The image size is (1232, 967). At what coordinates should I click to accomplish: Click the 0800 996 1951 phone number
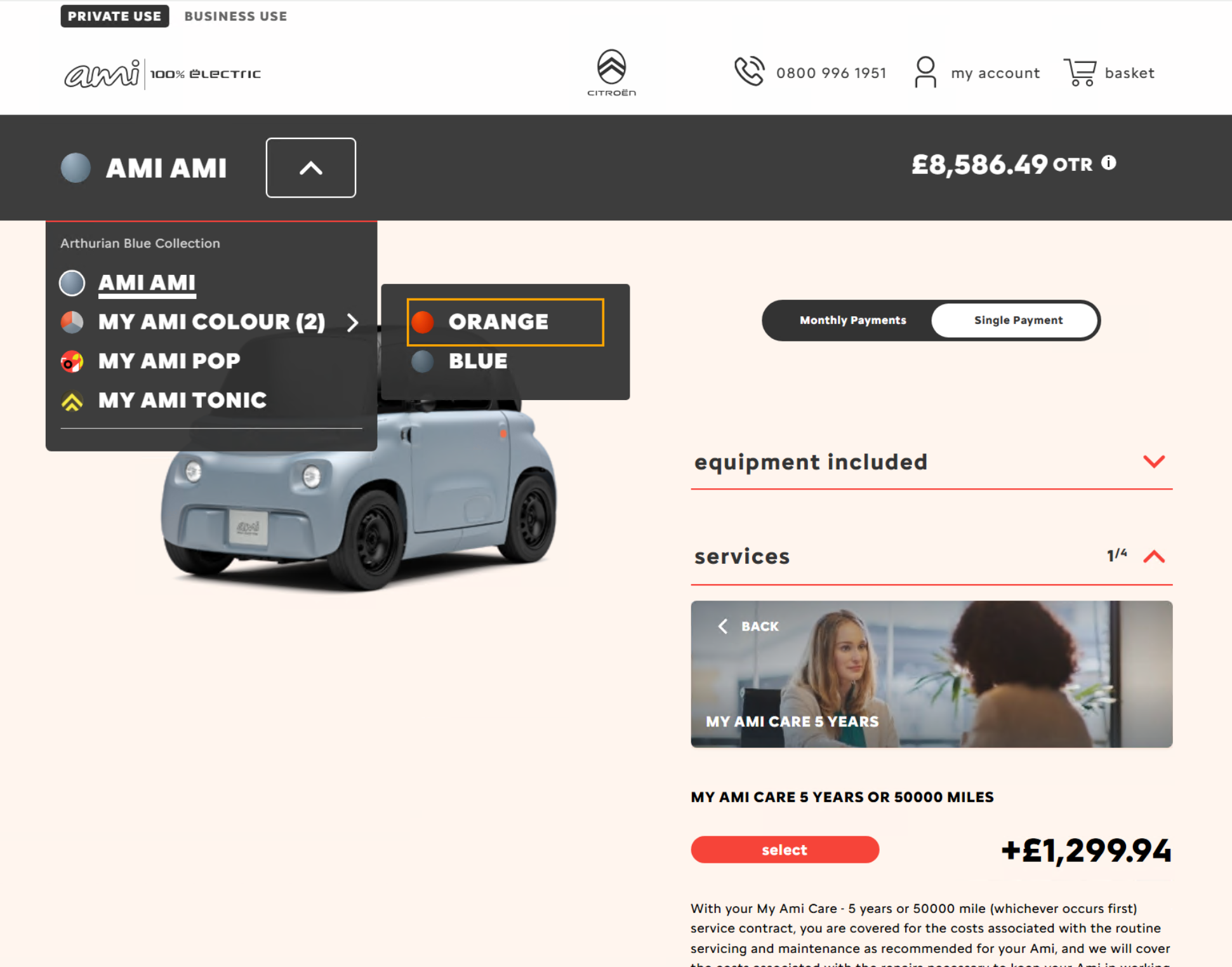[x=831, y=73]
